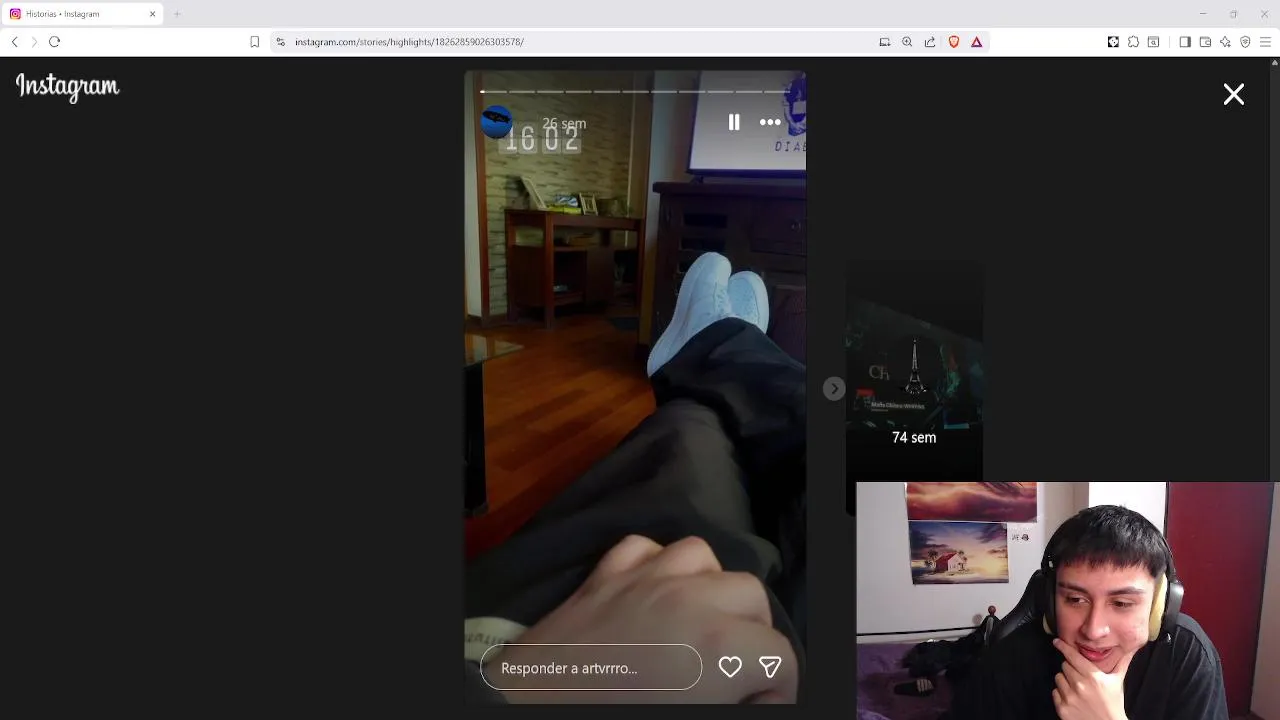
Task: Open site settings icon in address bar
Action: 281,42
